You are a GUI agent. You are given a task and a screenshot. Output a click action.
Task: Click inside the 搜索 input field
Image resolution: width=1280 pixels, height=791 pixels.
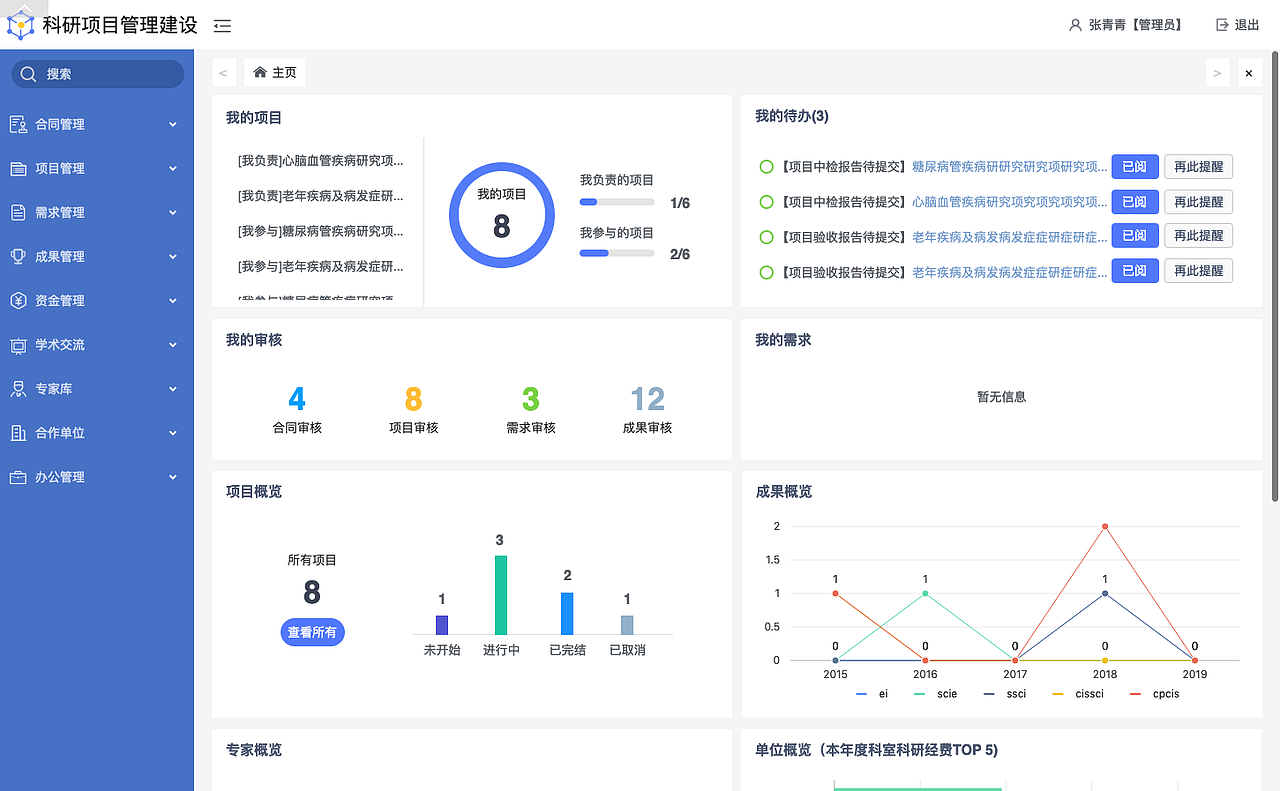(97, 73)
